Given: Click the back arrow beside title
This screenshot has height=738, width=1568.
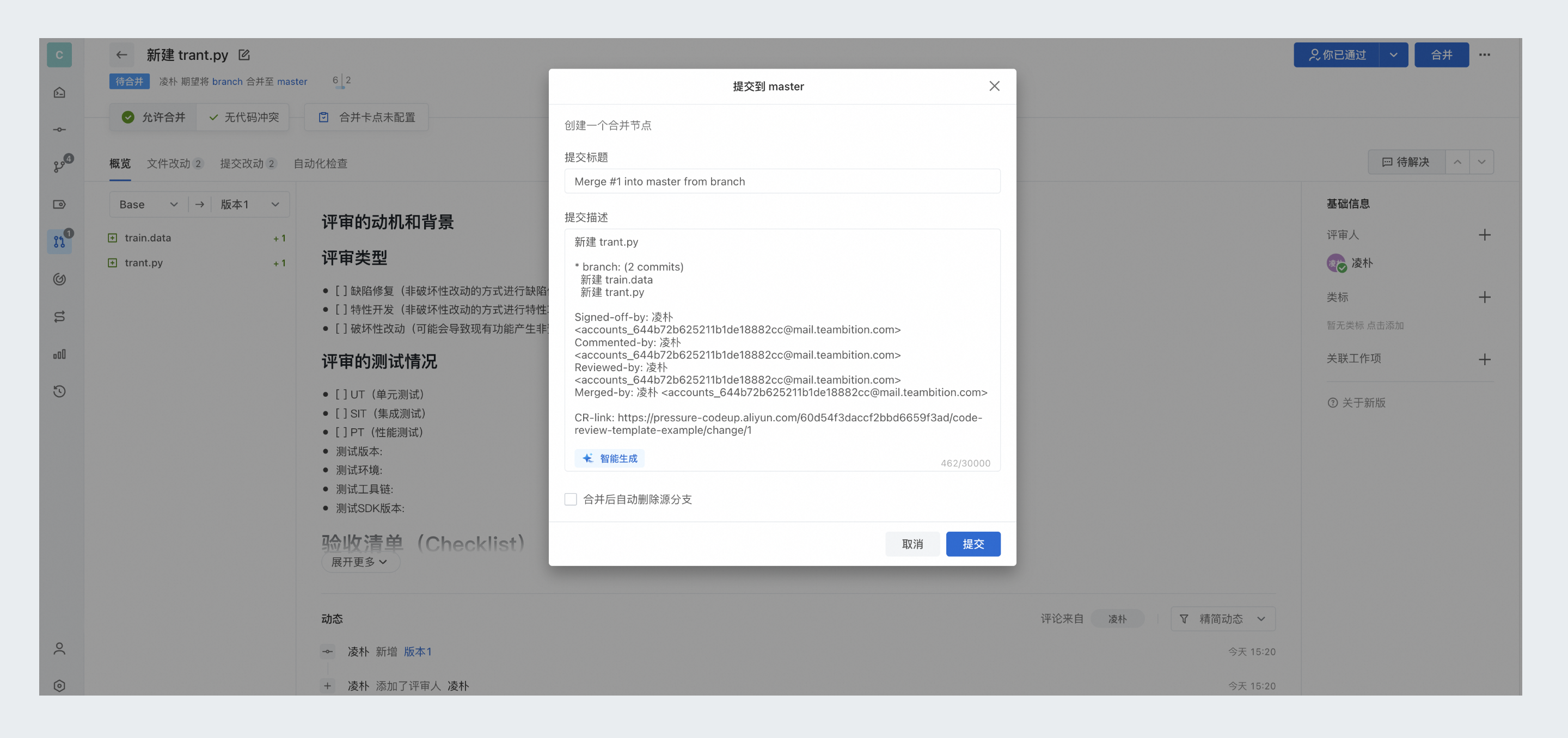Looking at the screenshot, I should click(122, 55).
